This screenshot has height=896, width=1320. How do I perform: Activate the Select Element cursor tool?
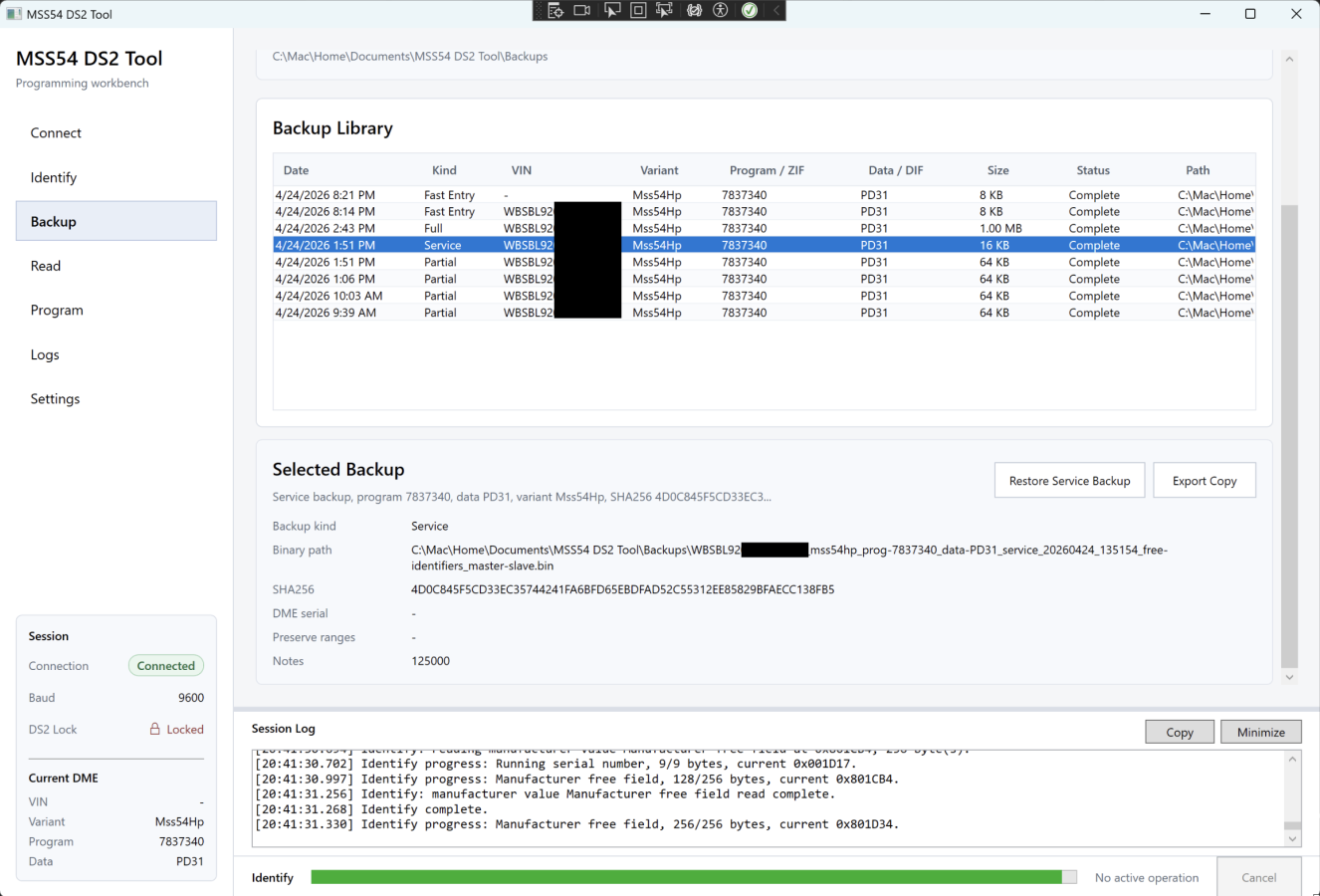point(611,11)
